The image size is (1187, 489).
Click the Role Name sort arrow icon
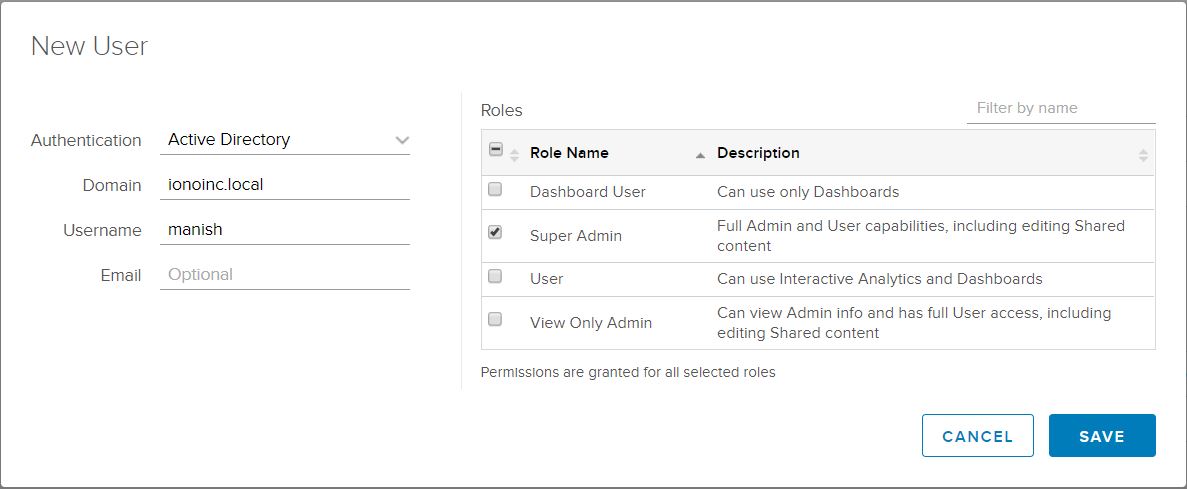point(700,155)
